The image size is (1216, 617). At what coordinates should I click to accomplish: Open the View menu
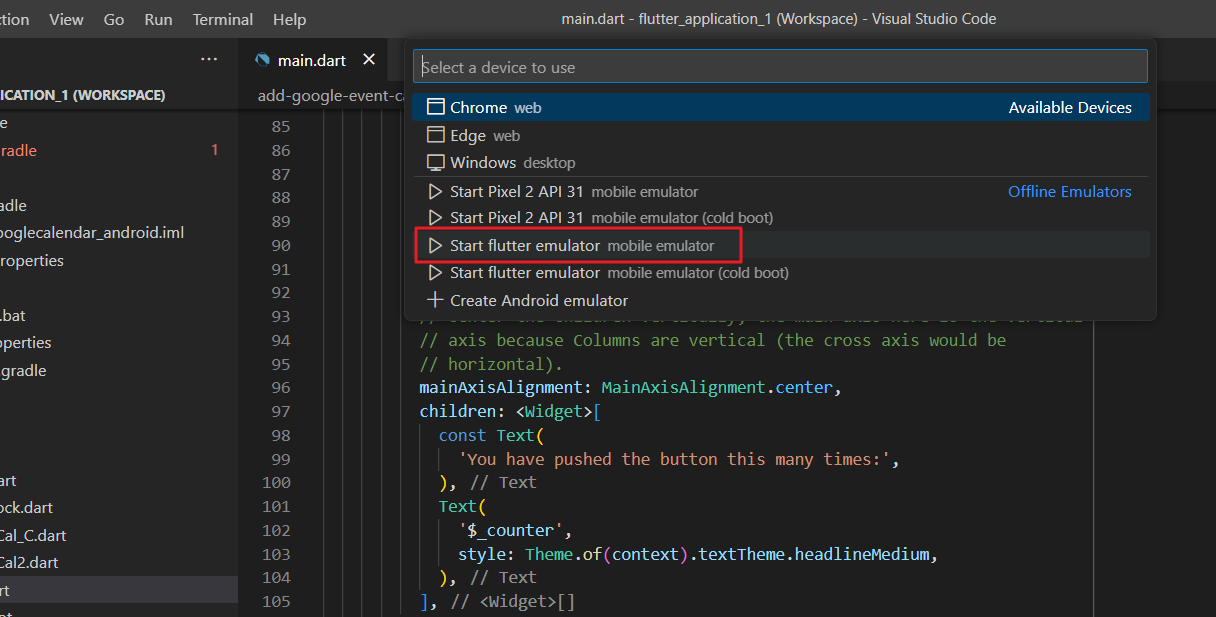[66, 19]
